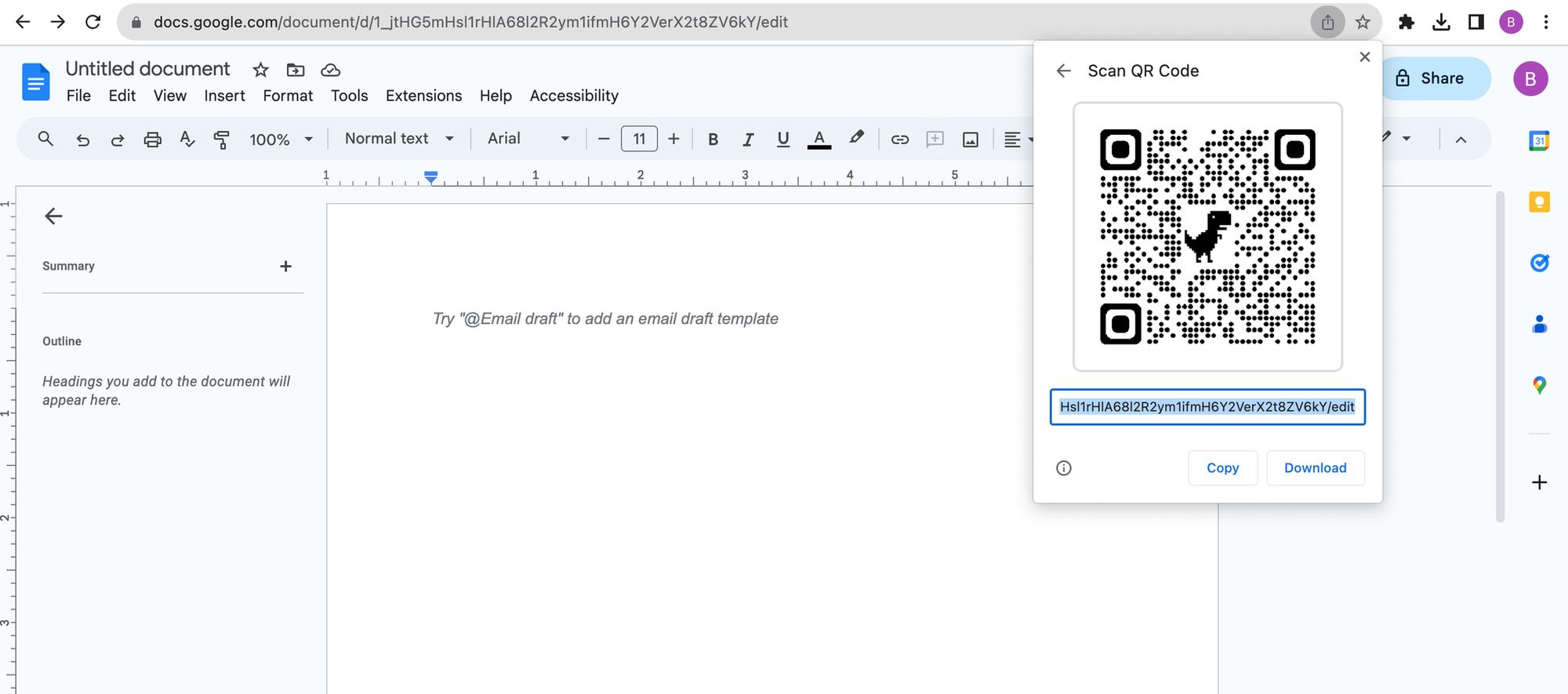The width and height of the screenshot is (1568, 694).
Task: Open Google Keep side panel
Action: (x=1539, y=202)
